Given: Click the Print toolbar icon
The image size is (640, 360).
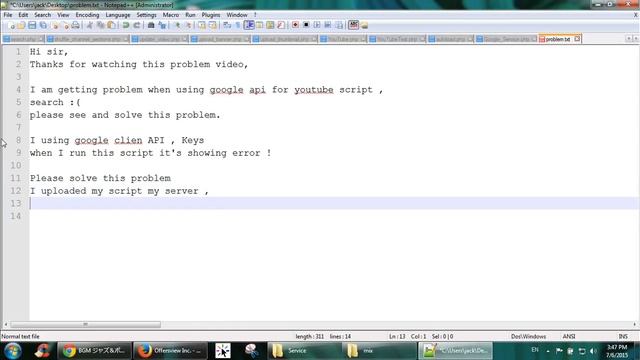Looking at the screenshot, I should pos(76,25).
